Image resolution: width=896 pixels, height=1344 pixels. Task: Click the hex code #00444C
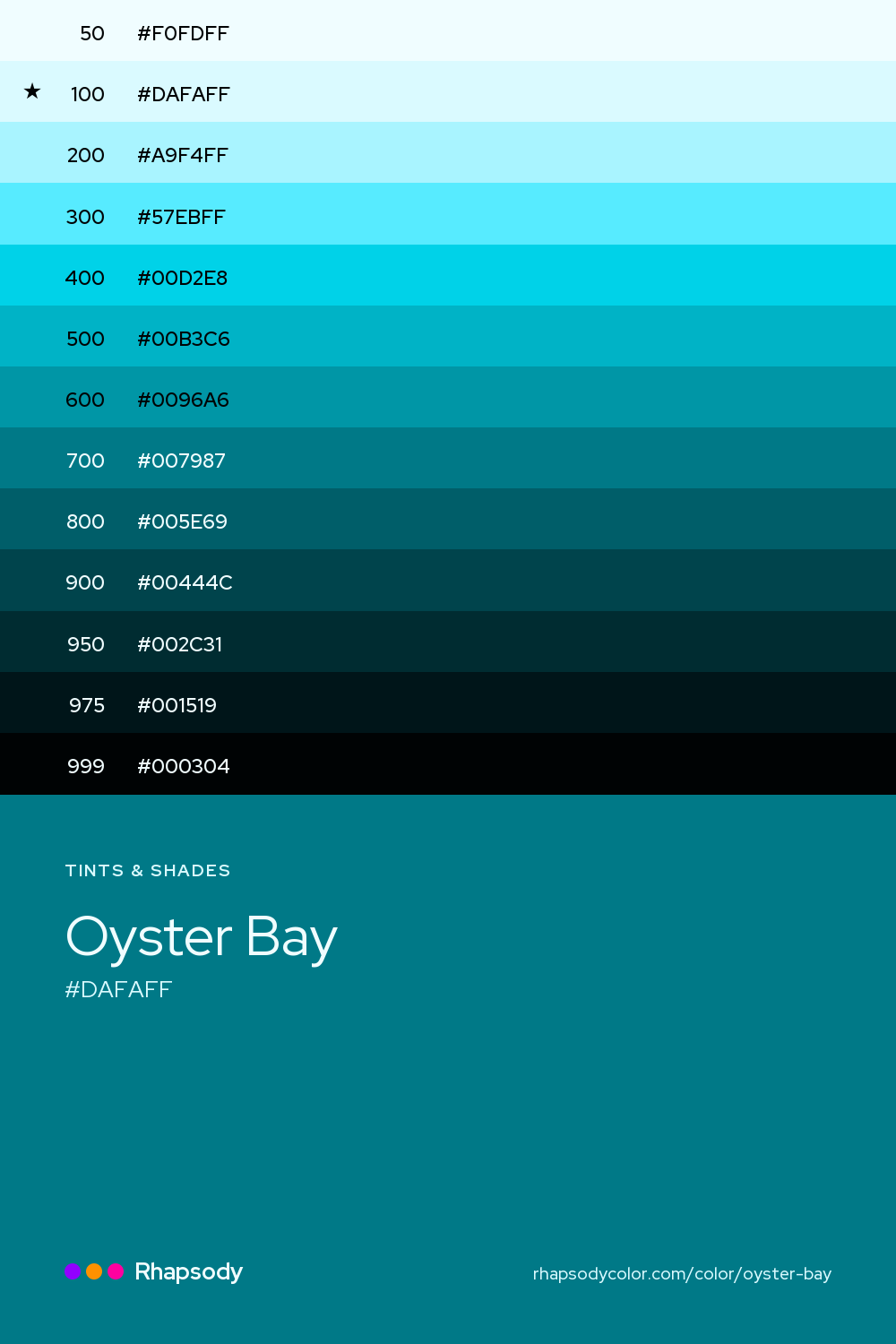click(x=185, y=582)
